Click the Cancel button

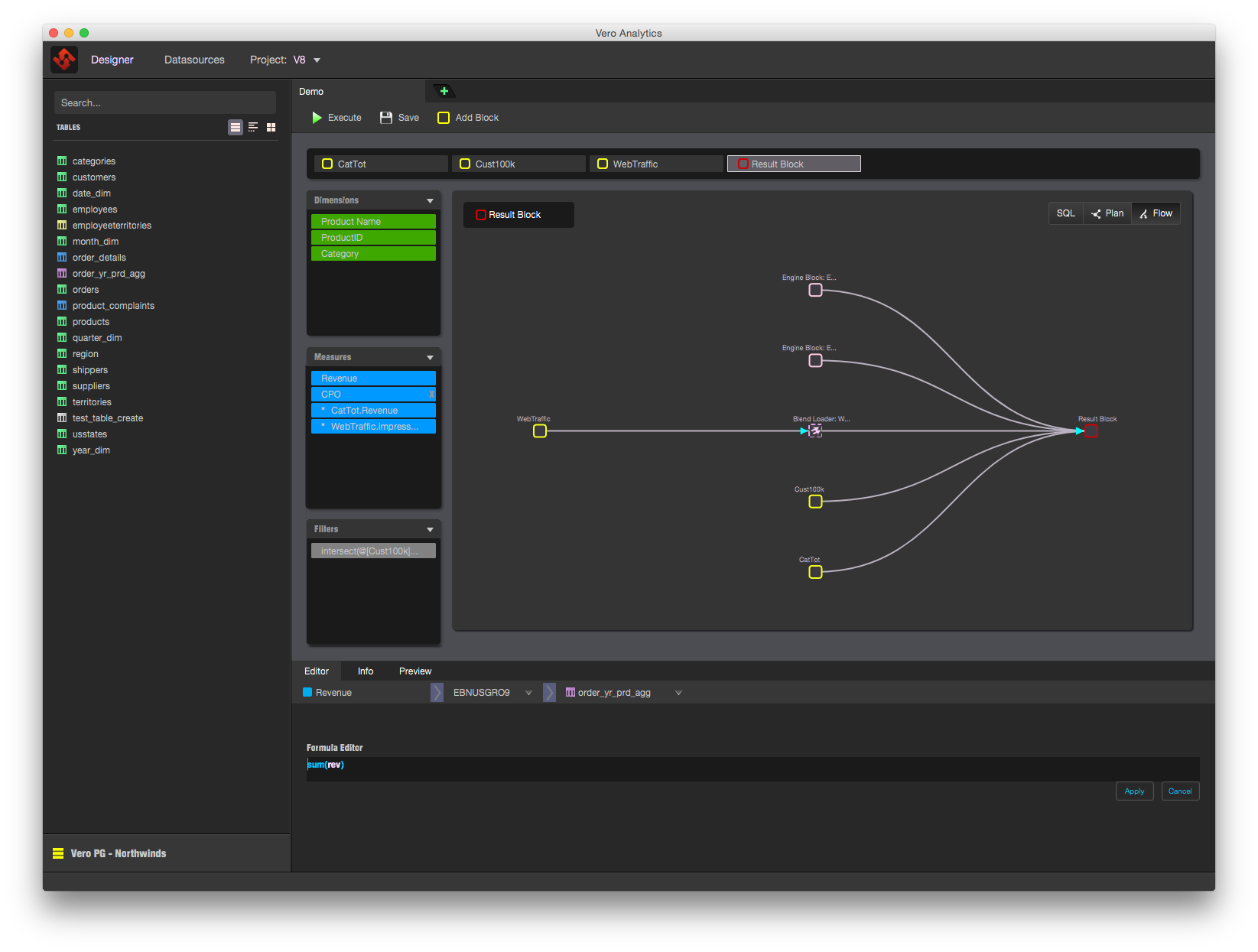pos(1179,791)
